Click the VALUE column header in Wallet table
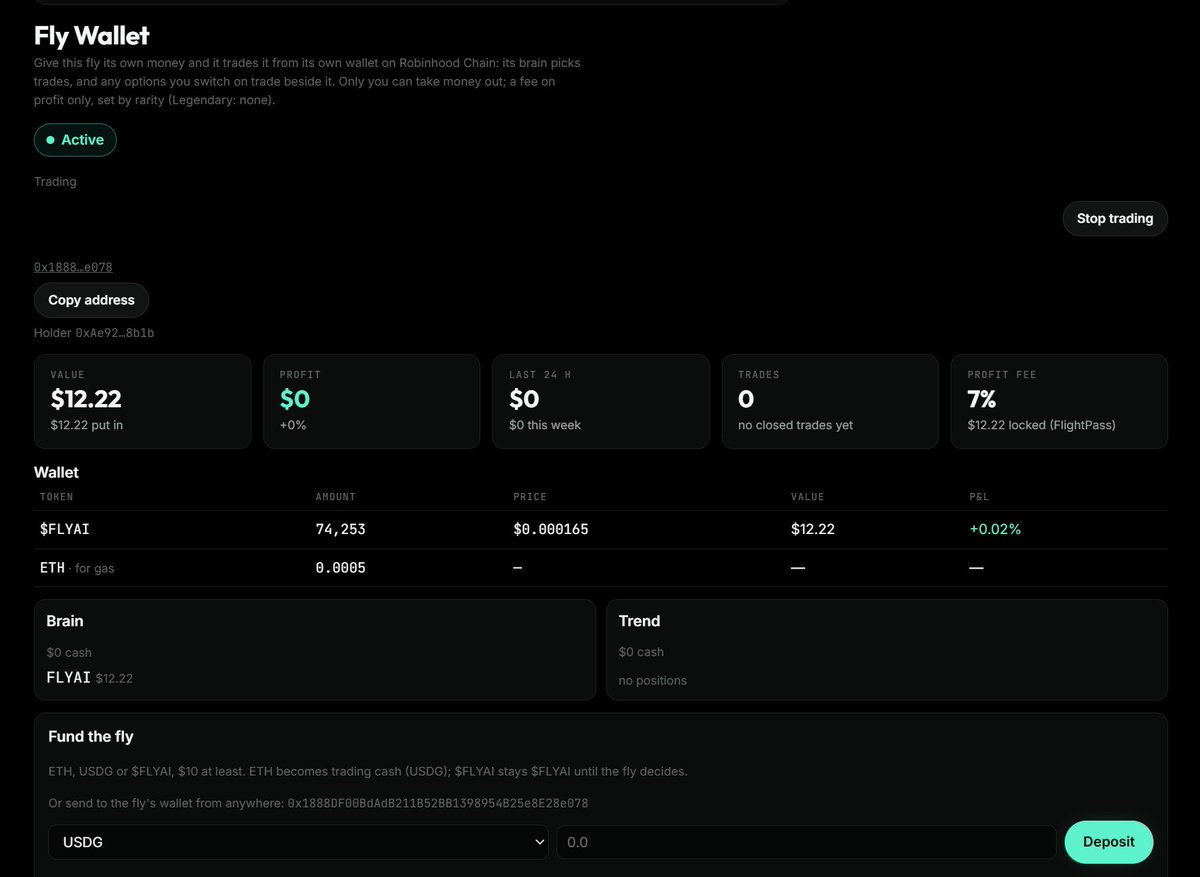The width and height of the screenshot is (1200, 877). click(808, 497)
